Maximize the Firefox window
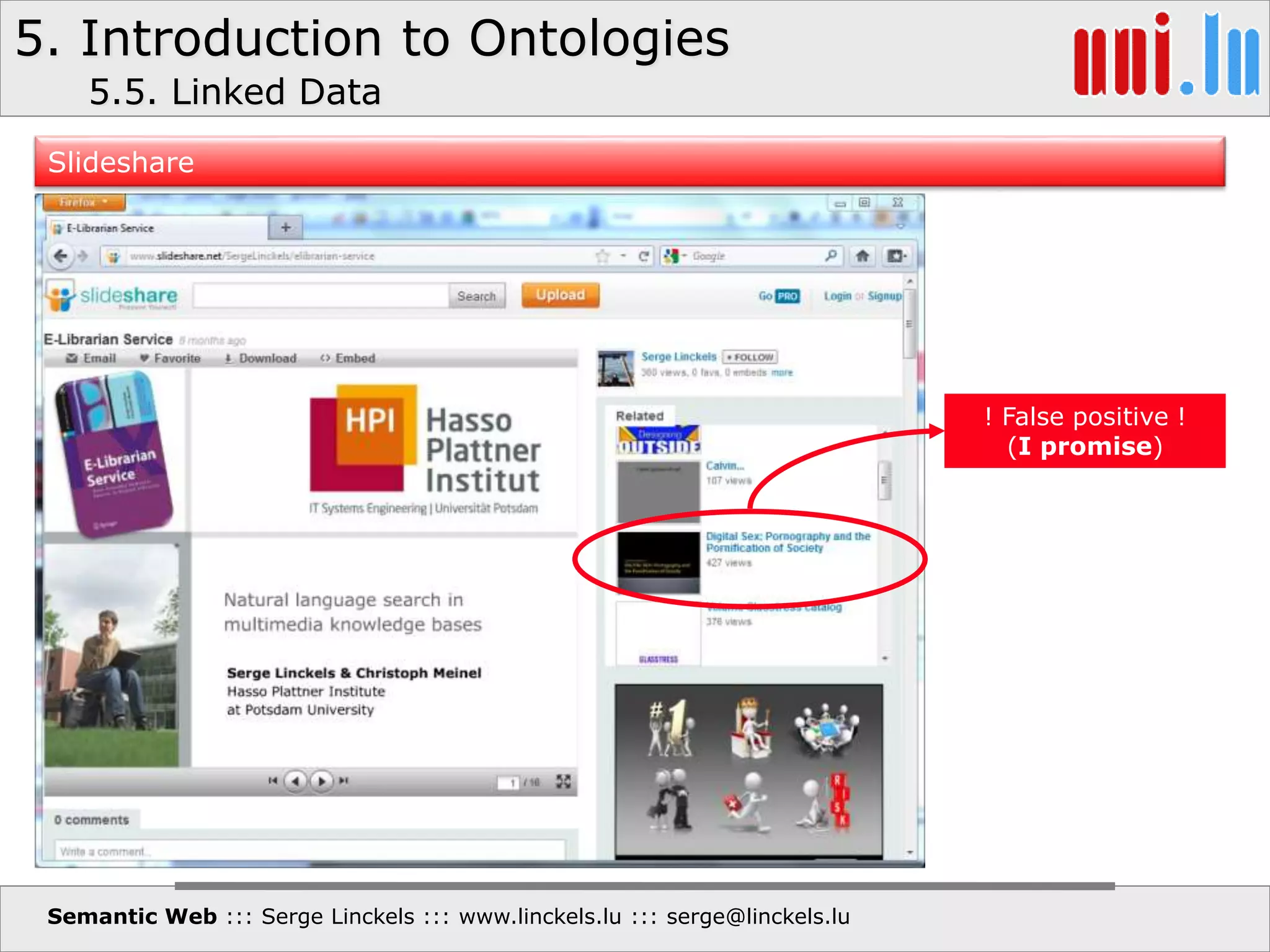Viewport: 1270px width, 952px height. (x=864, y=203)
